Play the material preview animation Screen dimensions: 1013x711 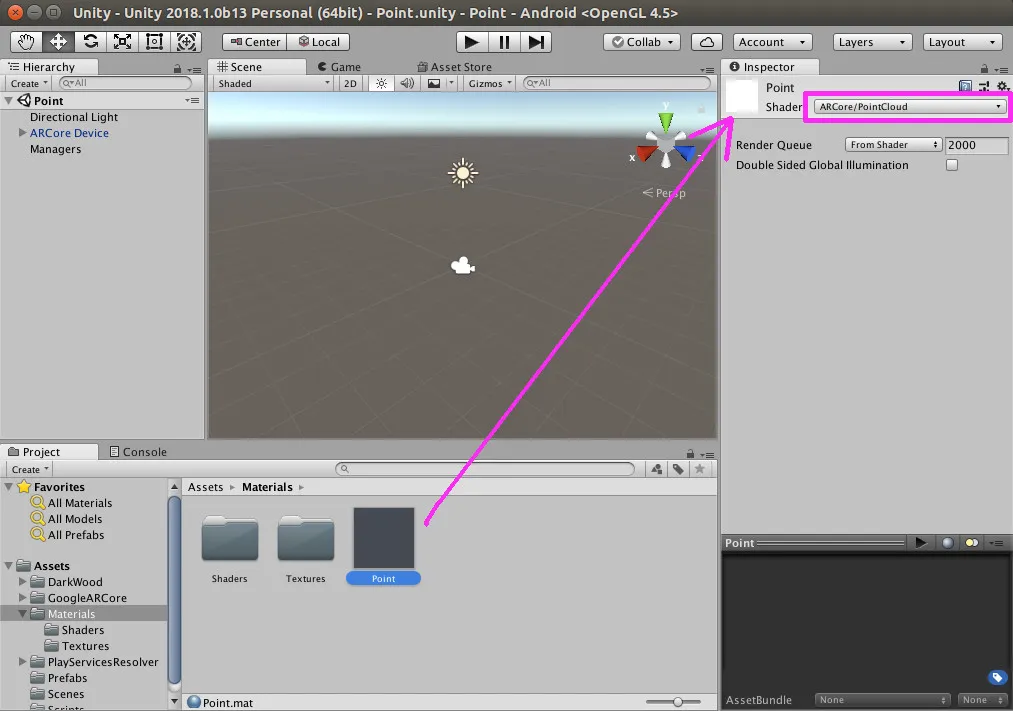921,543
